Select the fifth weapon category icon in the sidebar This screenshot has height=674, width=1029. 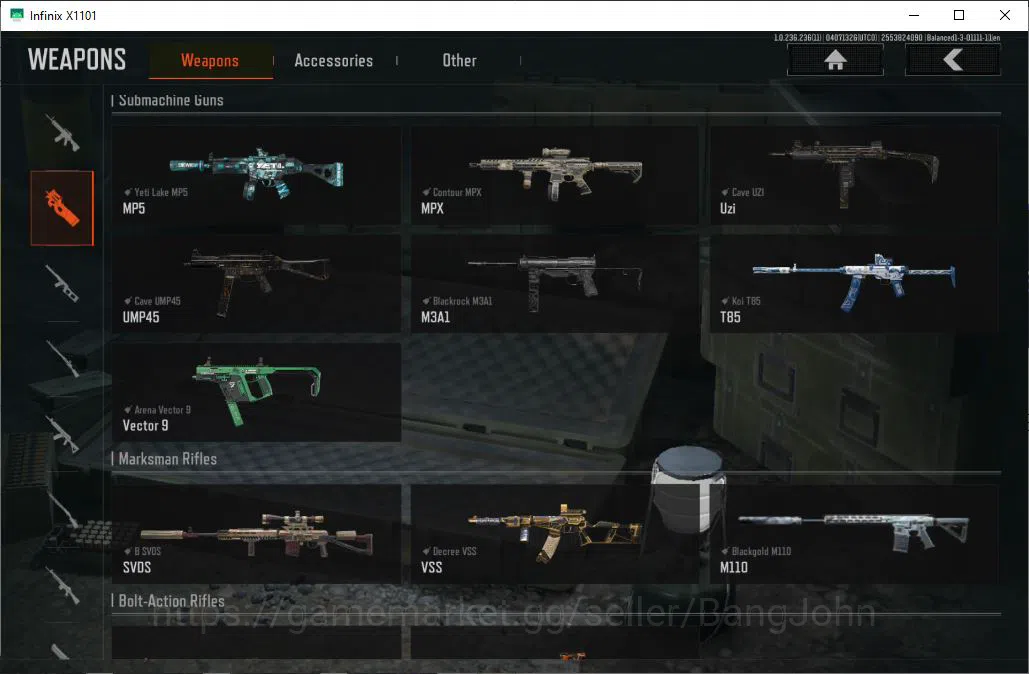click(x=62, y=434)
